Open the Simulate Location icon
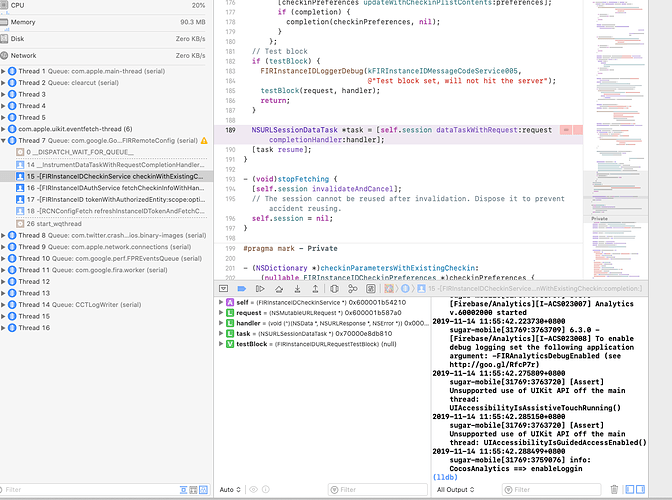This screenshot has width=672, height=500. [x=371, y=289]
